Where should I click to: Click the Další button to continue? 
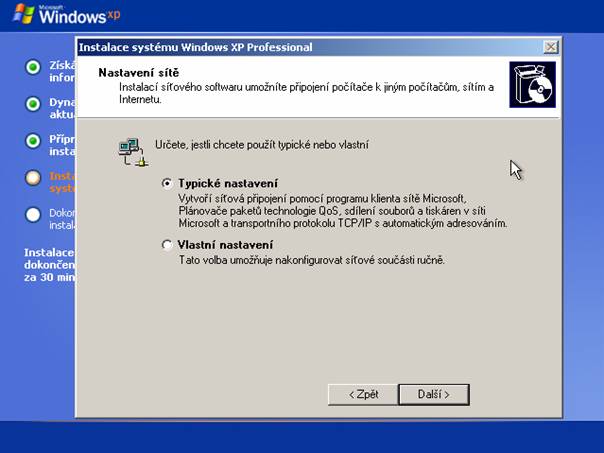click(434, 394)
